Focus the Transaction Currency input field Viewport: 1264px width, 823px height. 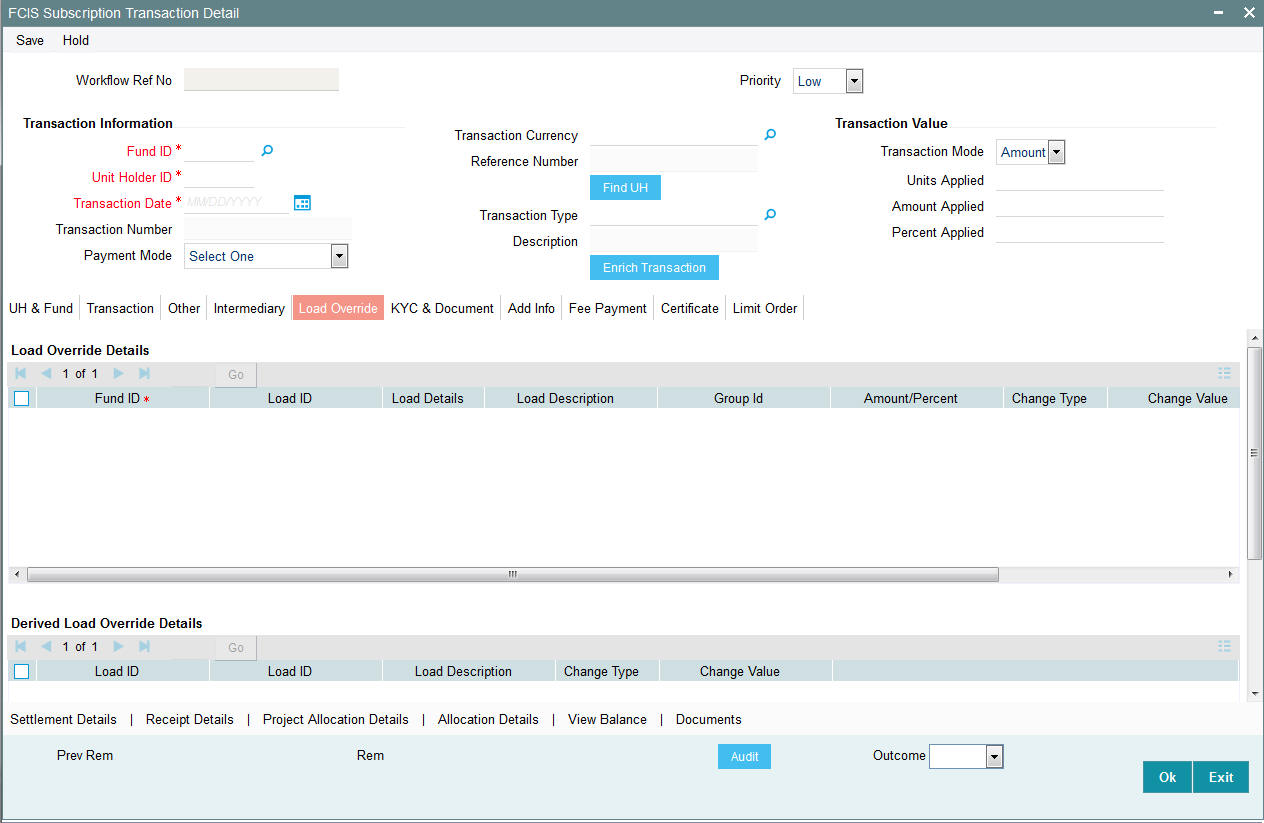pos(674,135)
